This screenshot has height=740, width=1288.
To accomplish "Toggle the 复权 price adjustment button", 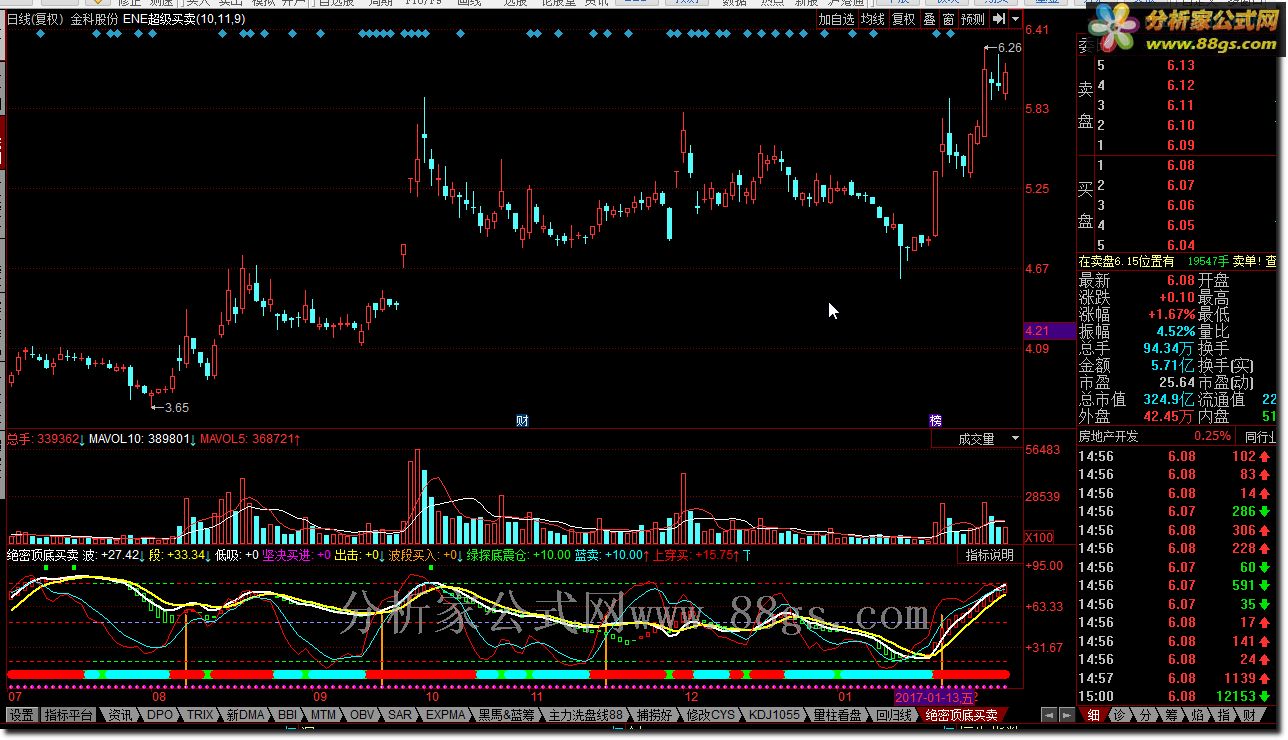I will point(904,18).
